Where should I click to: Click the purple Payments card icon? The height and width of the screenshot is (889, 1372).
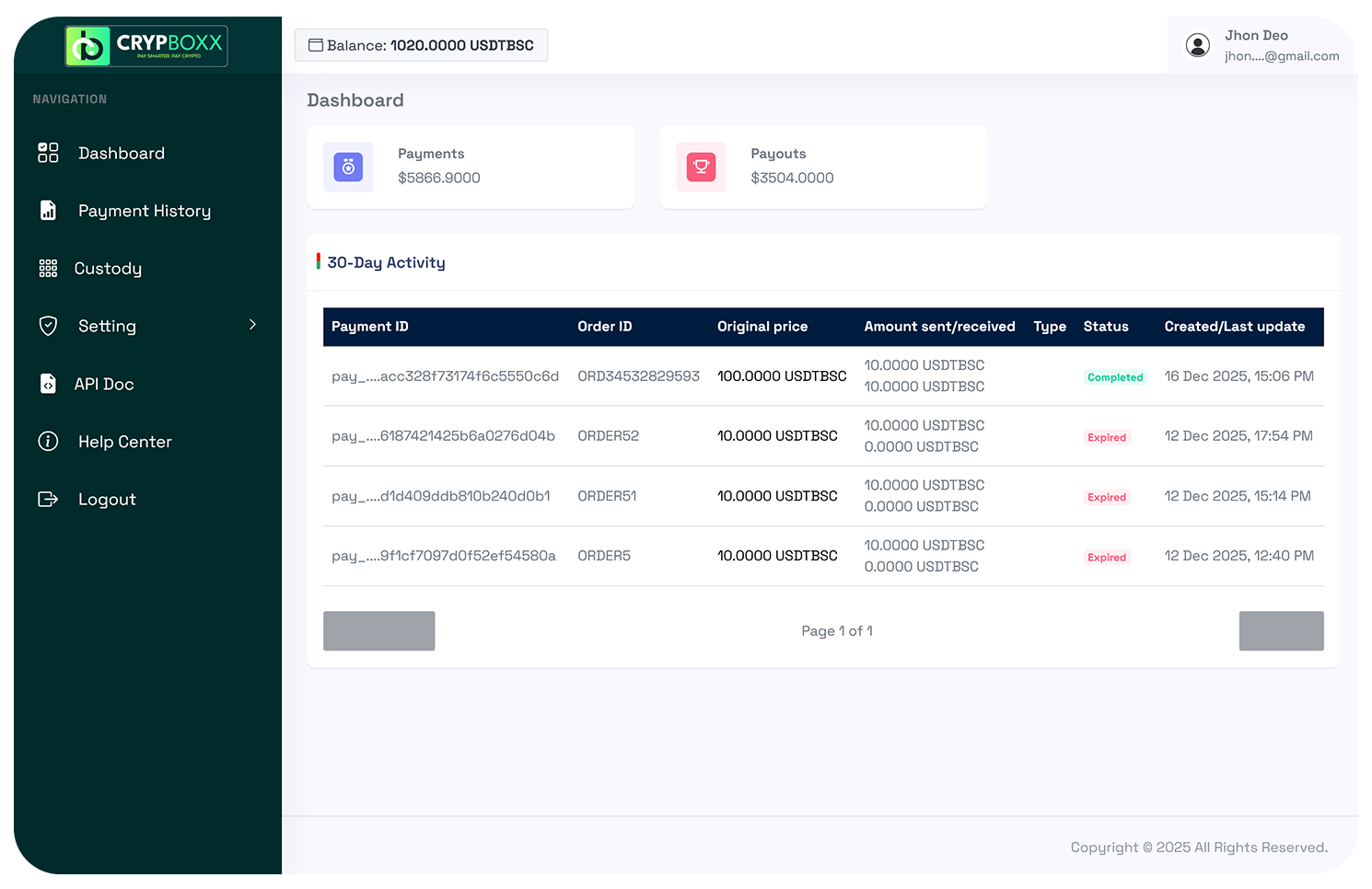pos(348,167)
